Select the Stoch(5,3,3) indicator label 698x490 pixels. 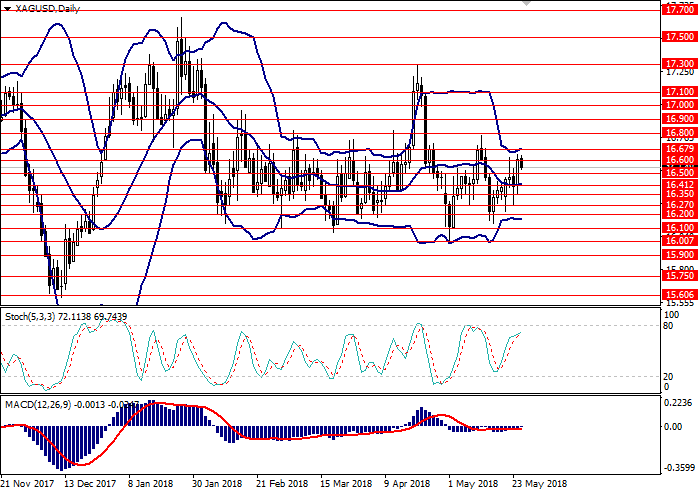[x=34, y=315]
